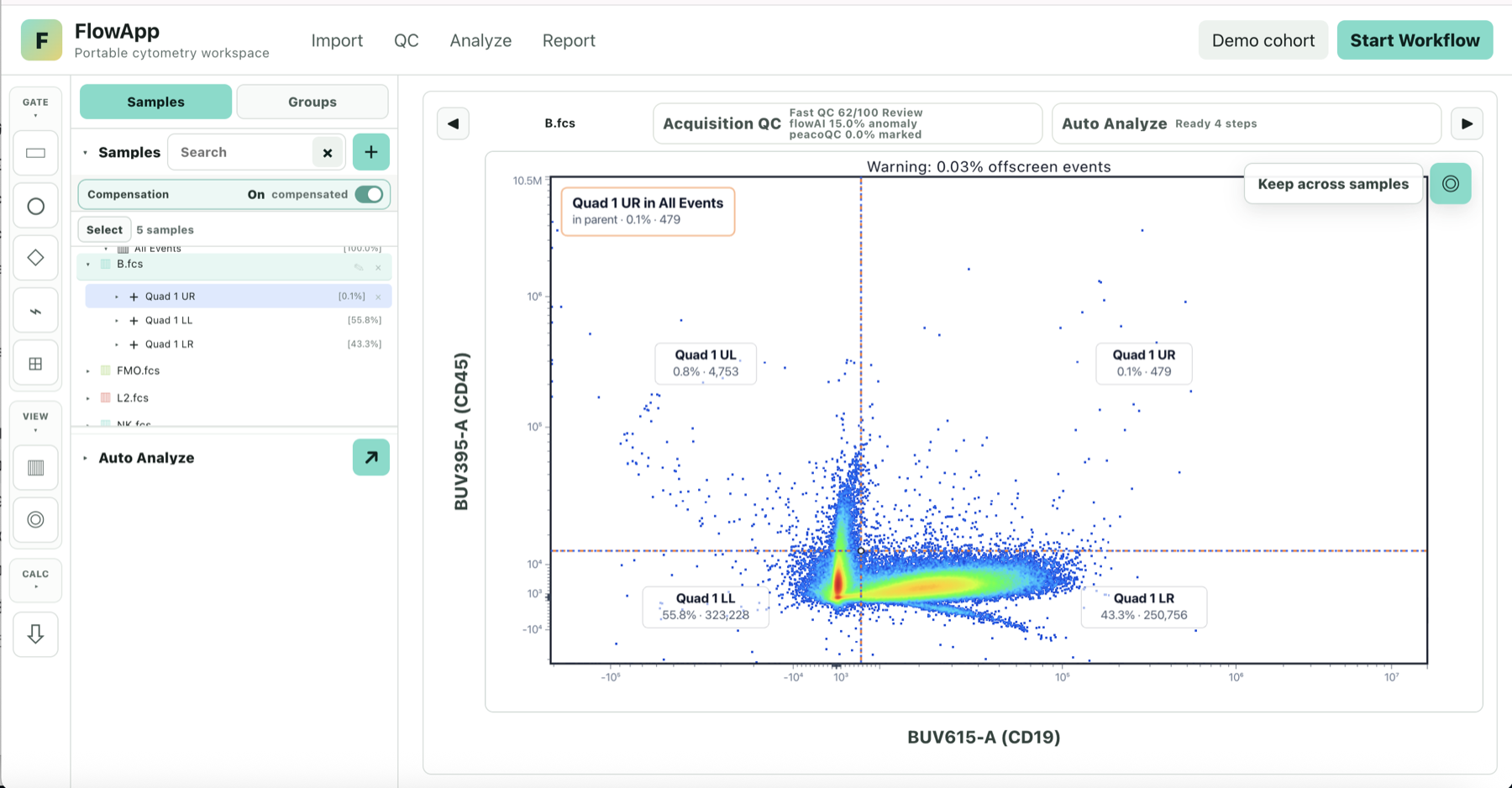This screenshot has width=1512, height=788.
Task: Expand the L2.fcs tree node
Action: point(88,398)
